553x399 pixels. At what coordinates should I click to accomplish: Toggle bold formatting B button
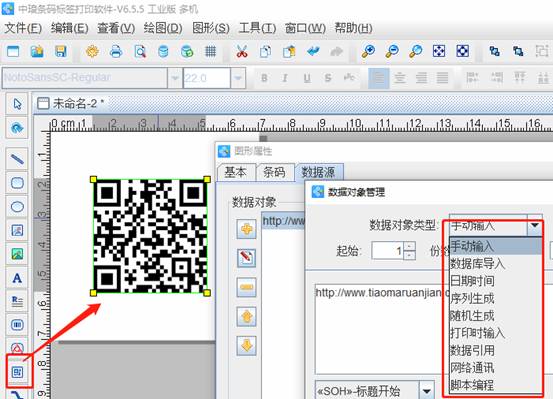coord(264,78)
